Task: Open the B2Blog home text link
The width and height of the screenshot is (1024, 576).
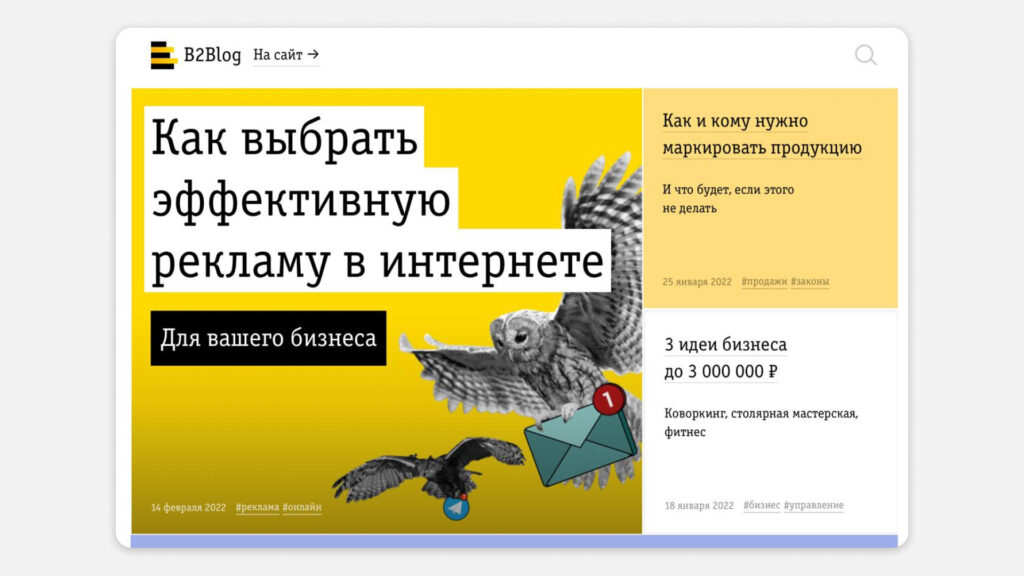Action: point(212,55)
